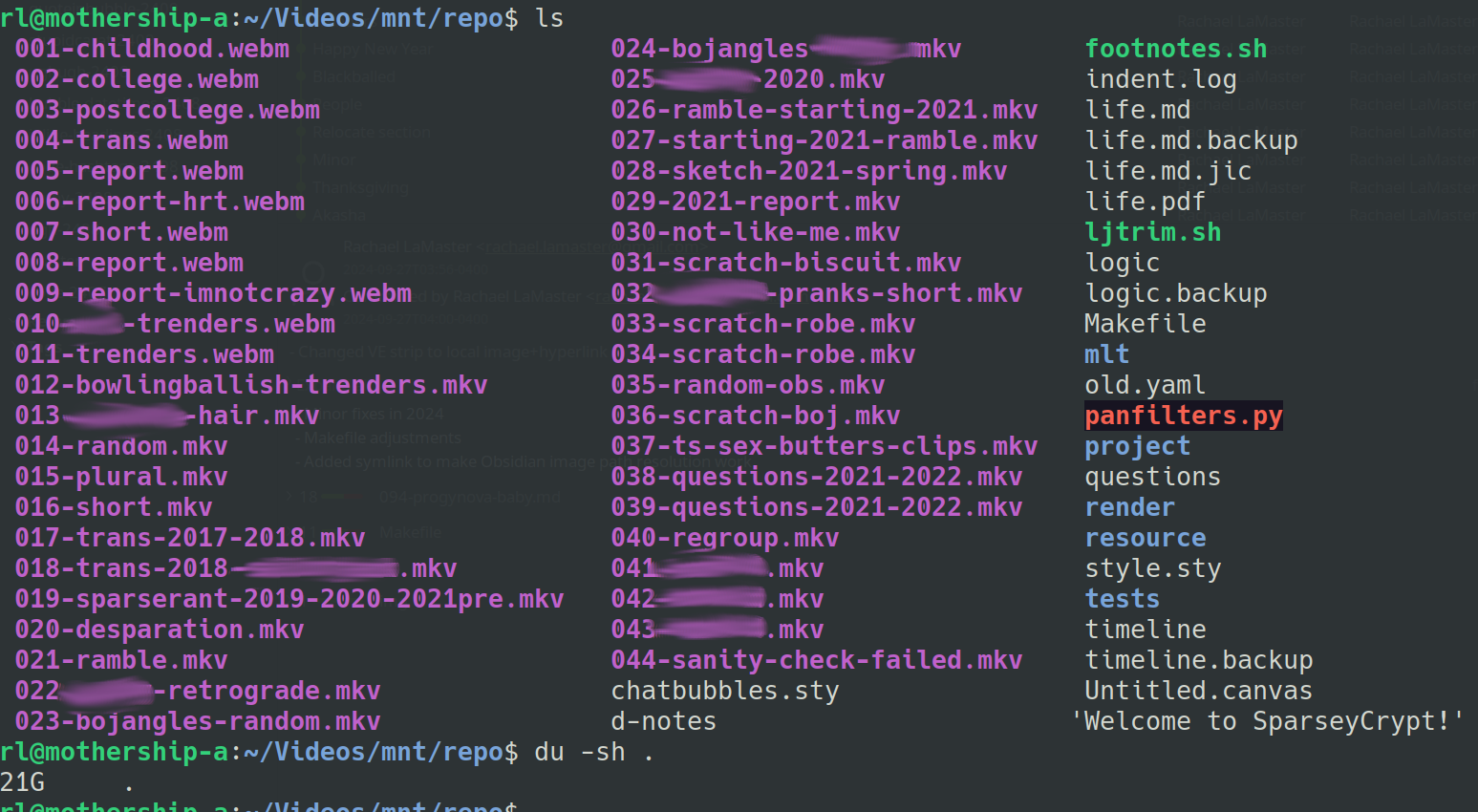Viewport: 1478px width, 812px height.
Task: Click the 001-childhood.webm filename
Action: [152, 49]
